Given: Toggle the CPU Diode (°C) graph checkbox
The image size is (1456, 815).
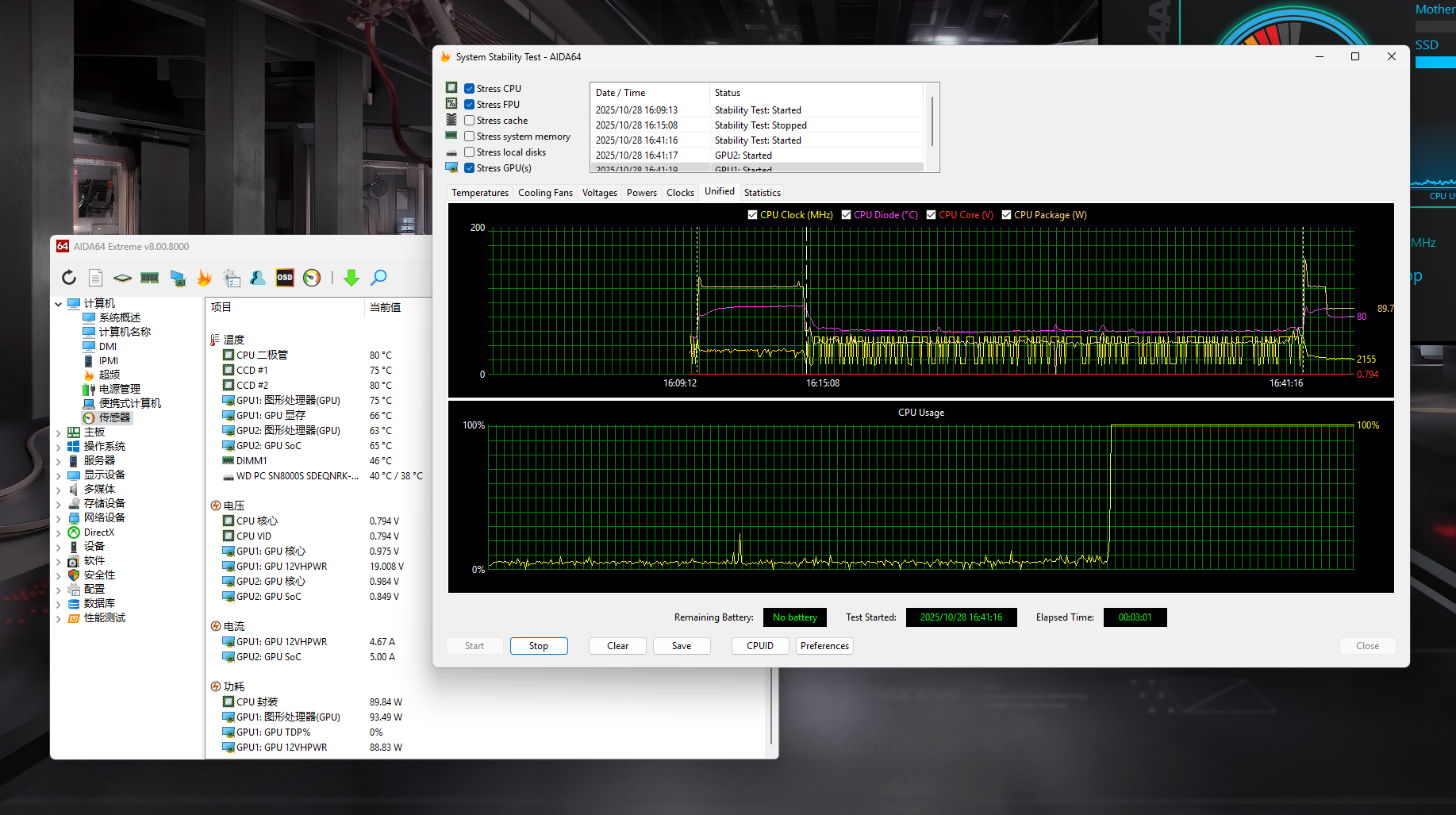Looking at the screenshot, I should coord(847,215).
